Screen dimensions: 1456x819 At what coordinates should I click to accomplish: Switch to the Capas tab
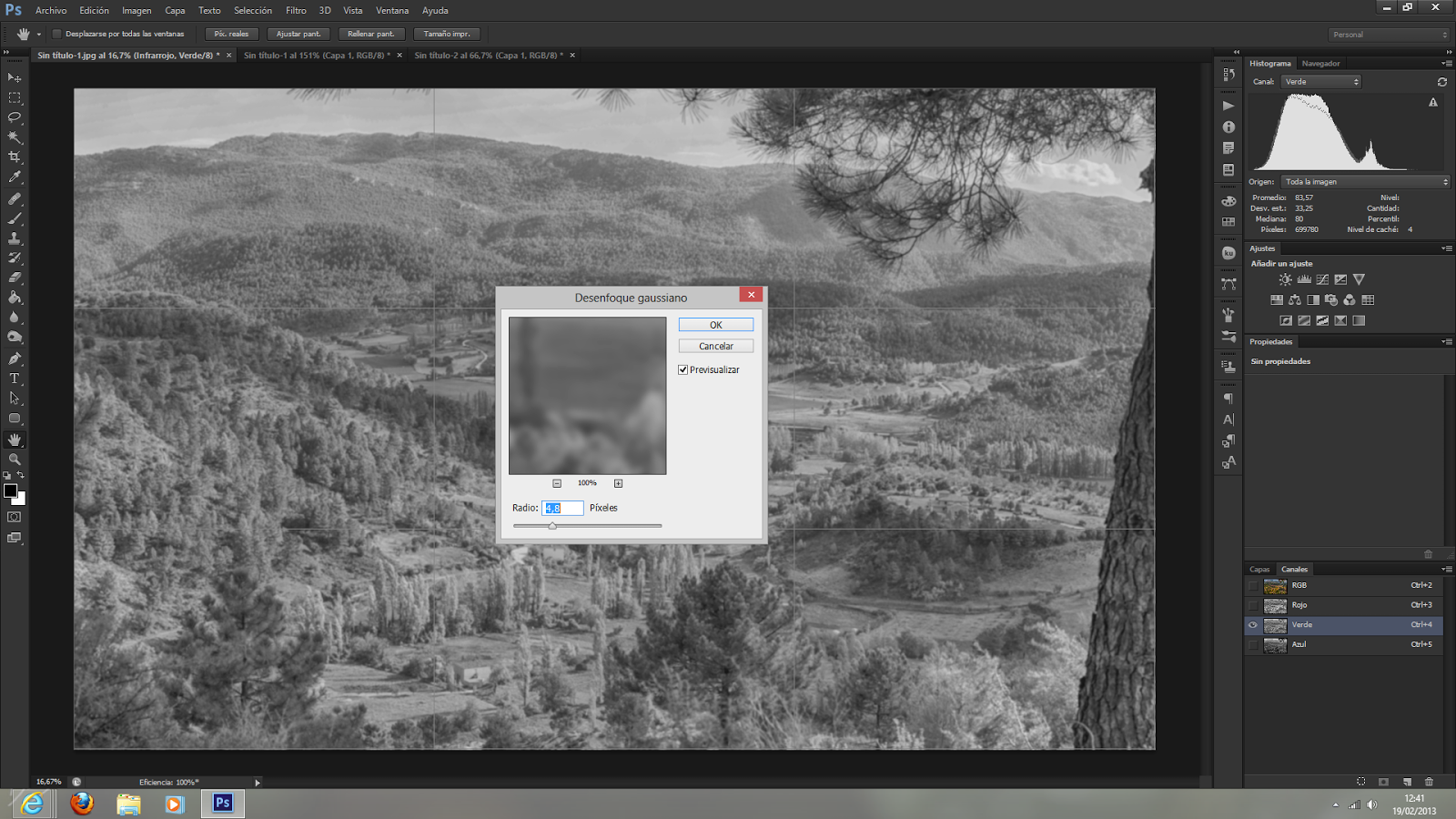pos(1259,570)
